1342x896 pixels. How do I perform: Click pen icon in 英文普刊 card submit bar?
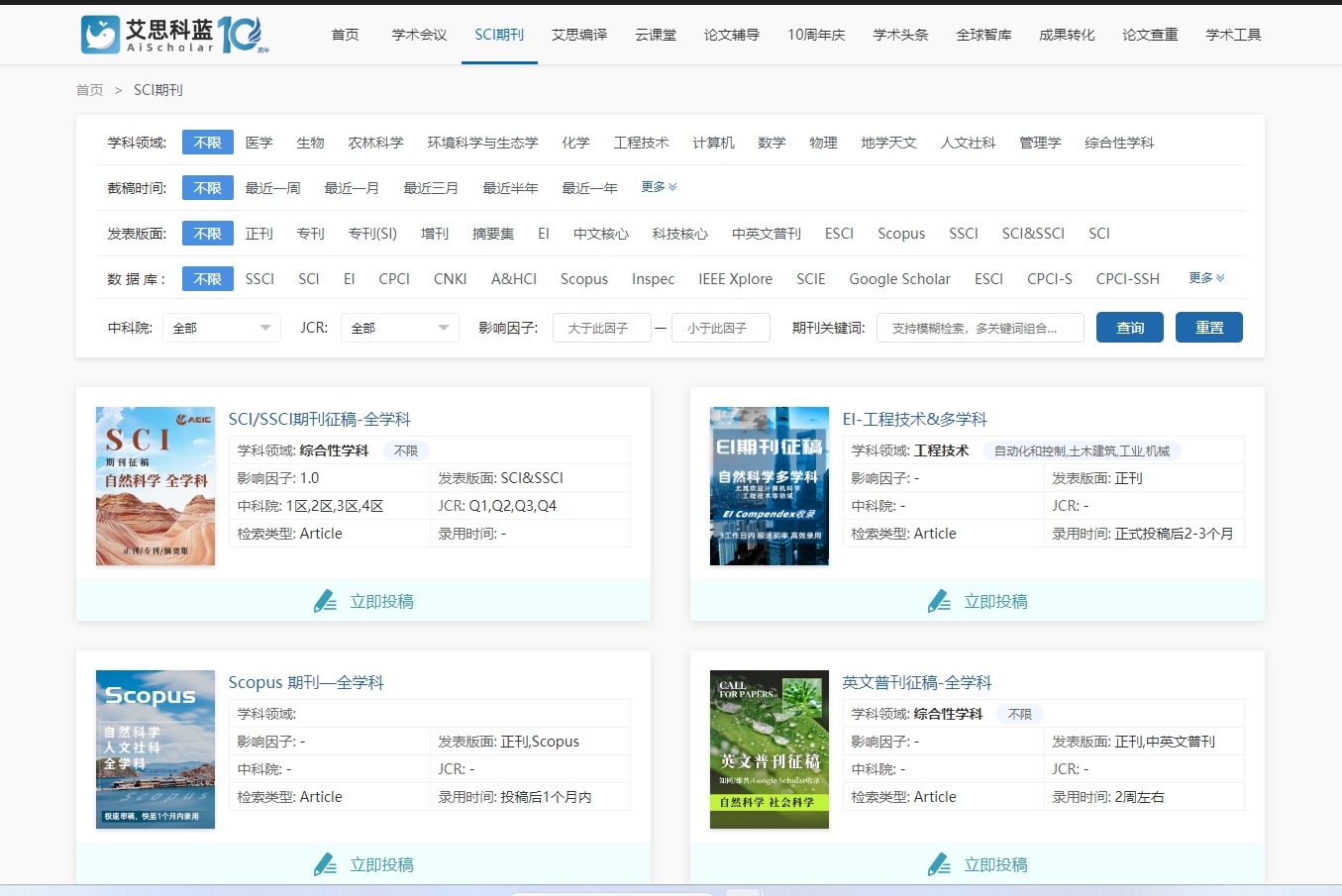tap(939, 864)
